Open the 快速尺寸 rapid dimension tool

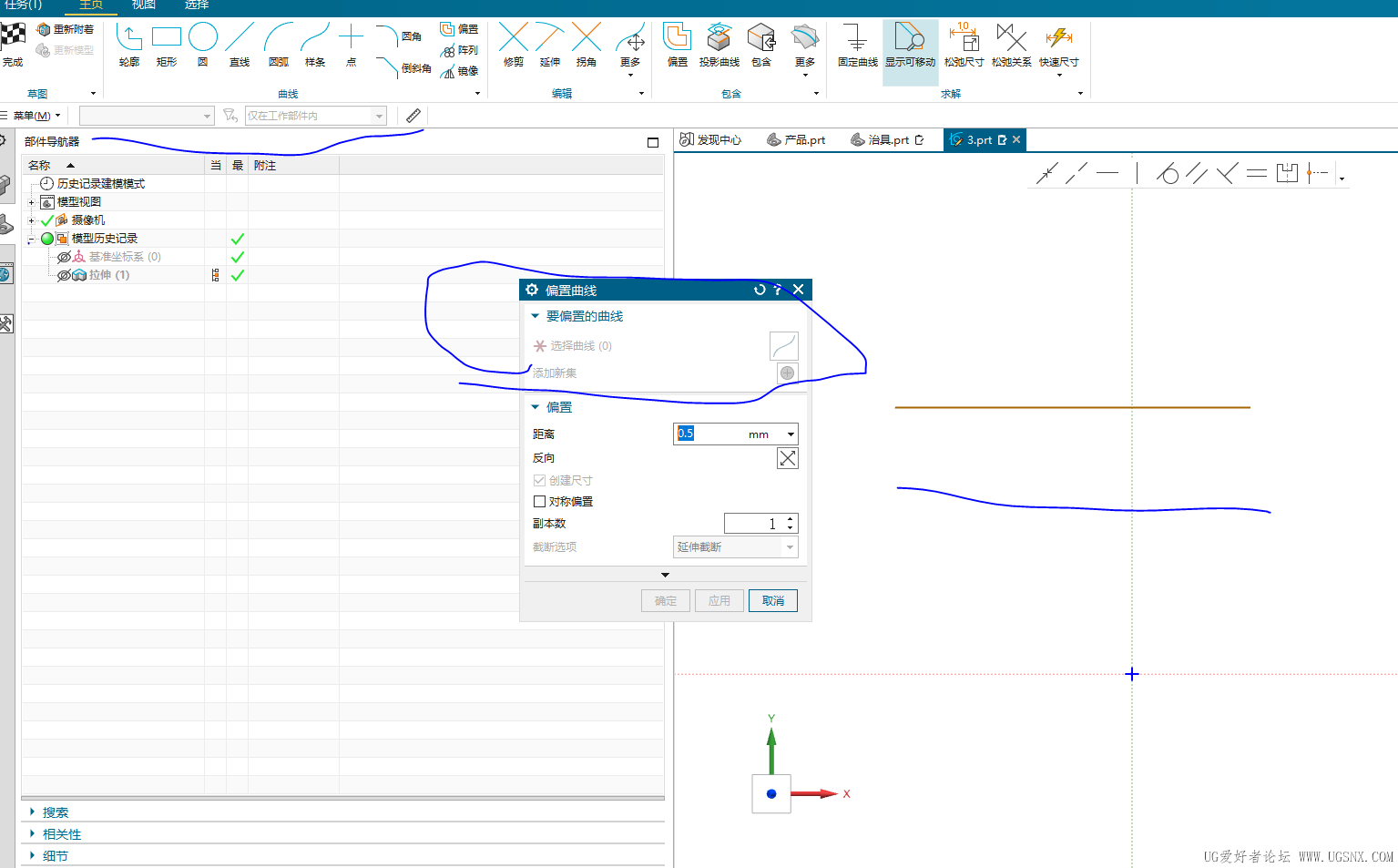coord(1058,45)
